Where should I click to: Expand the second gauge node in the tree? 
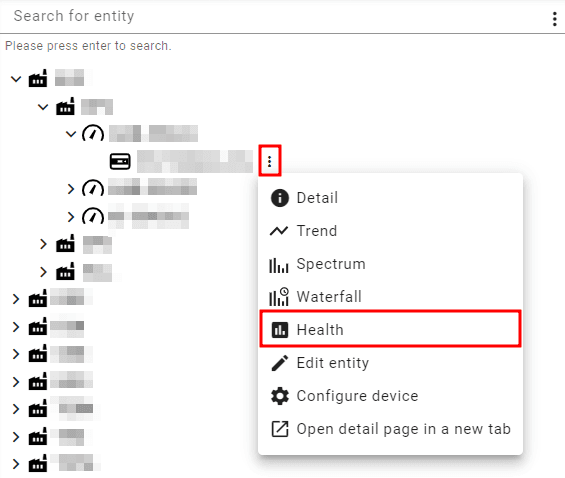71,189
